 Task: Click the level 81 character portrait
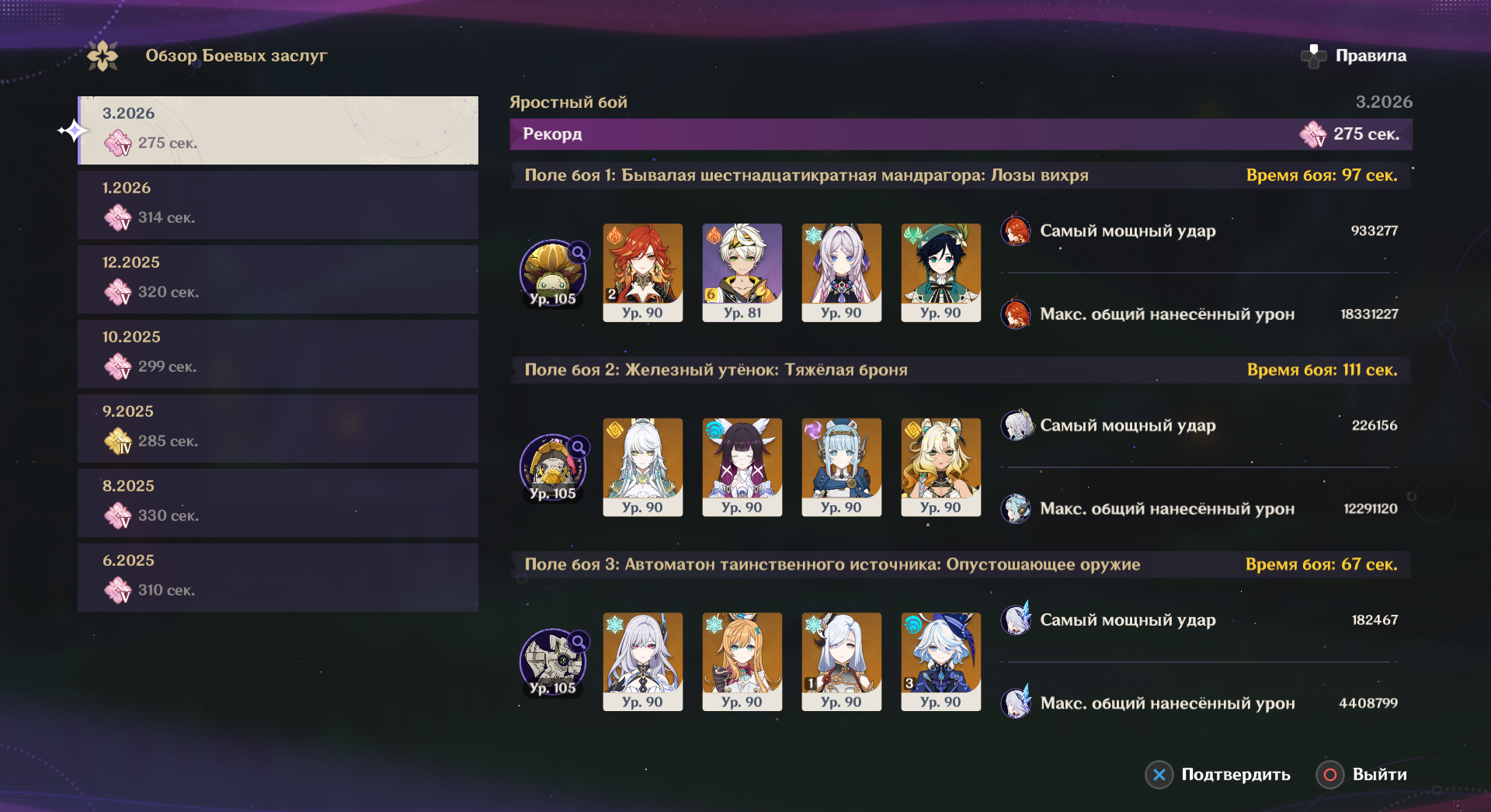(742, 272)
